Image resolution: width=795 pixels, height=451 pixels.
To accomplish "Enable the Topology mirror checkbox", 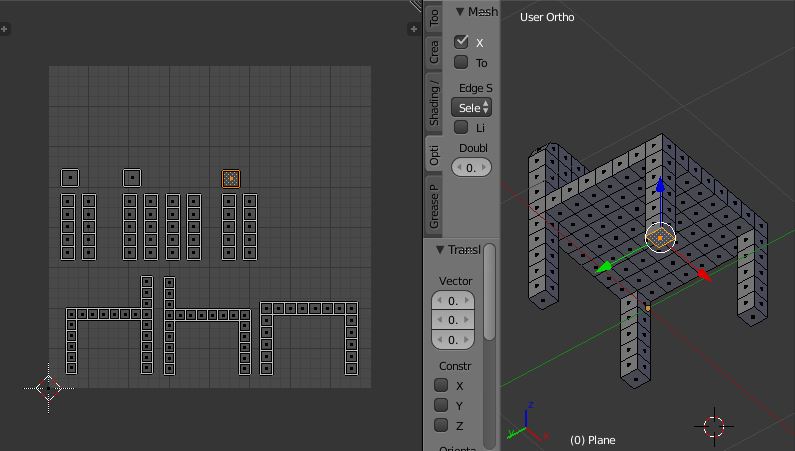I will [461, 62].
